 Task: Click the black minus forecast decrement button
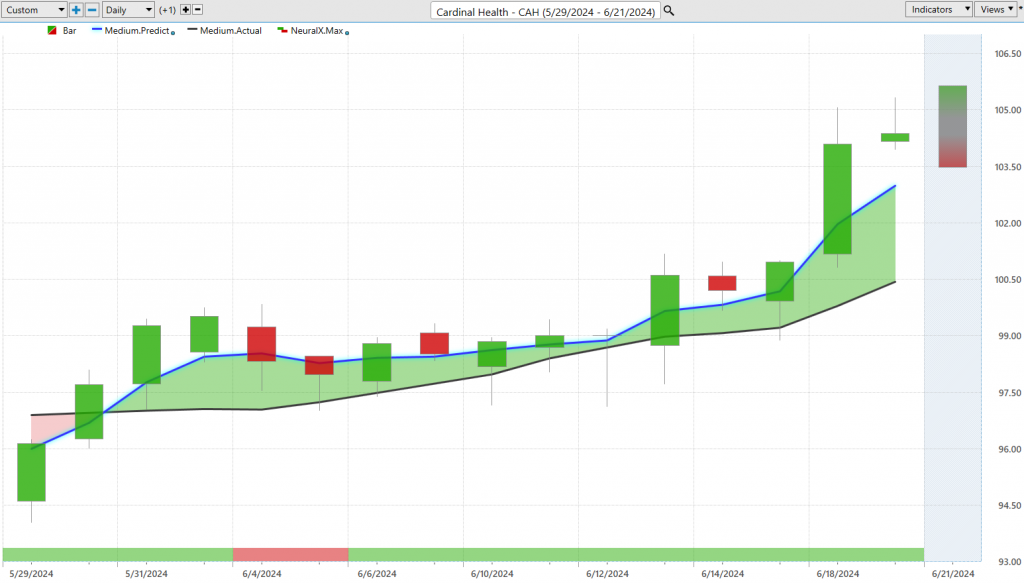point(197,10)
